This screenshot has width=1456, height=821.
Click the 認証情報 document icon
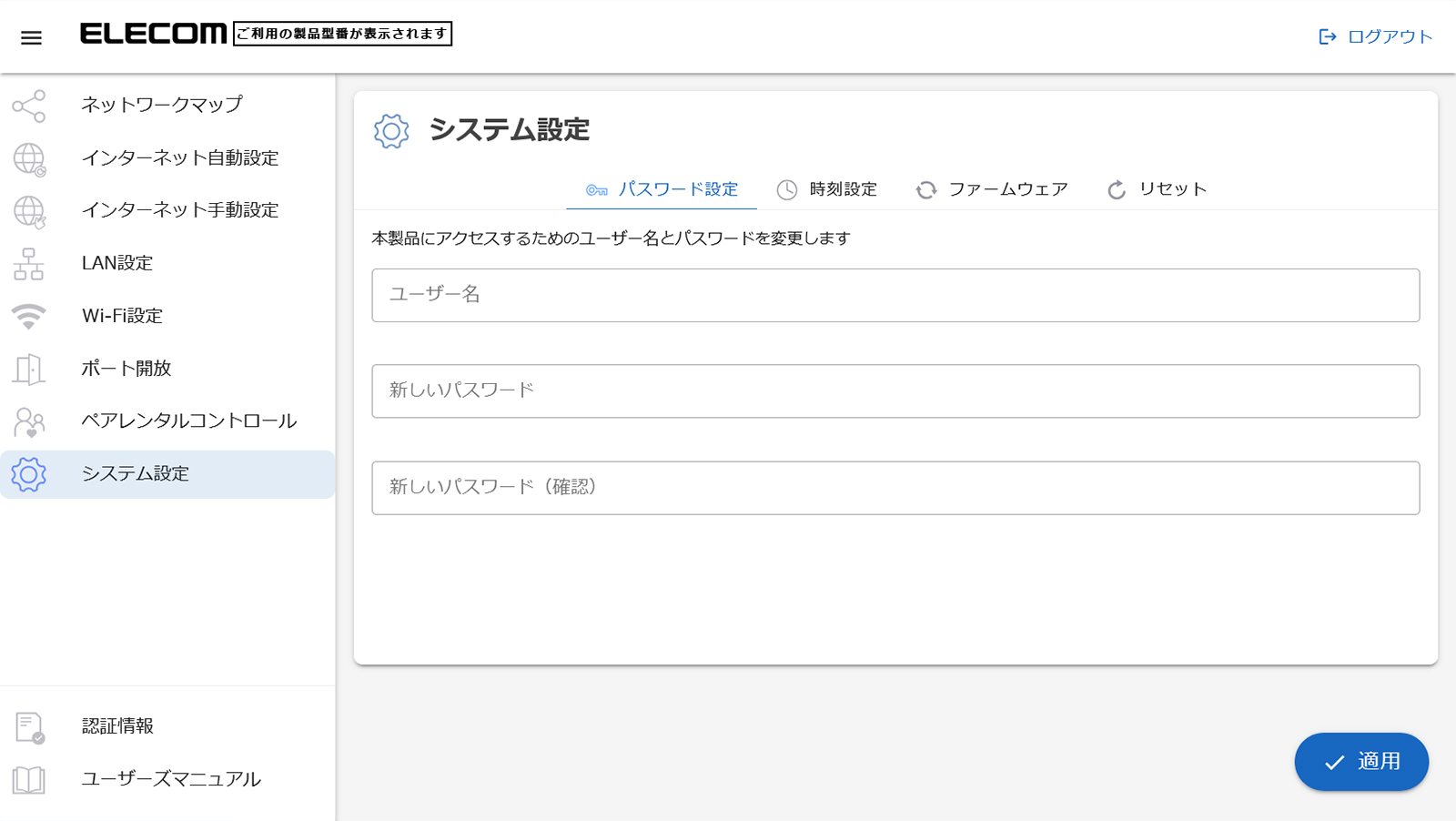[29, 727]
